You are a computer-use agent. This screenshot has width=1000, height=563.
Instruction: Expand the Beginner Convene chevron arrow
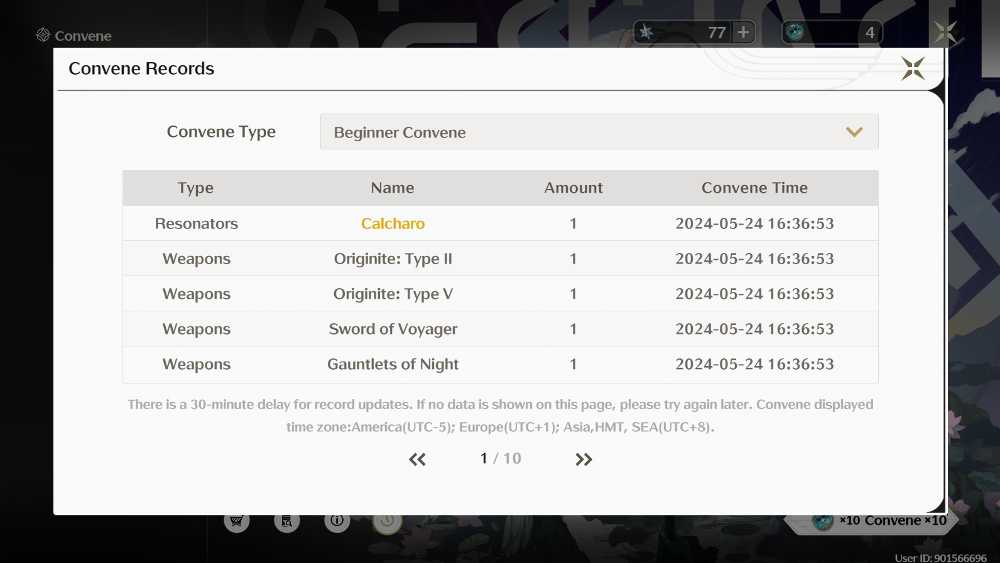point(854,132)
